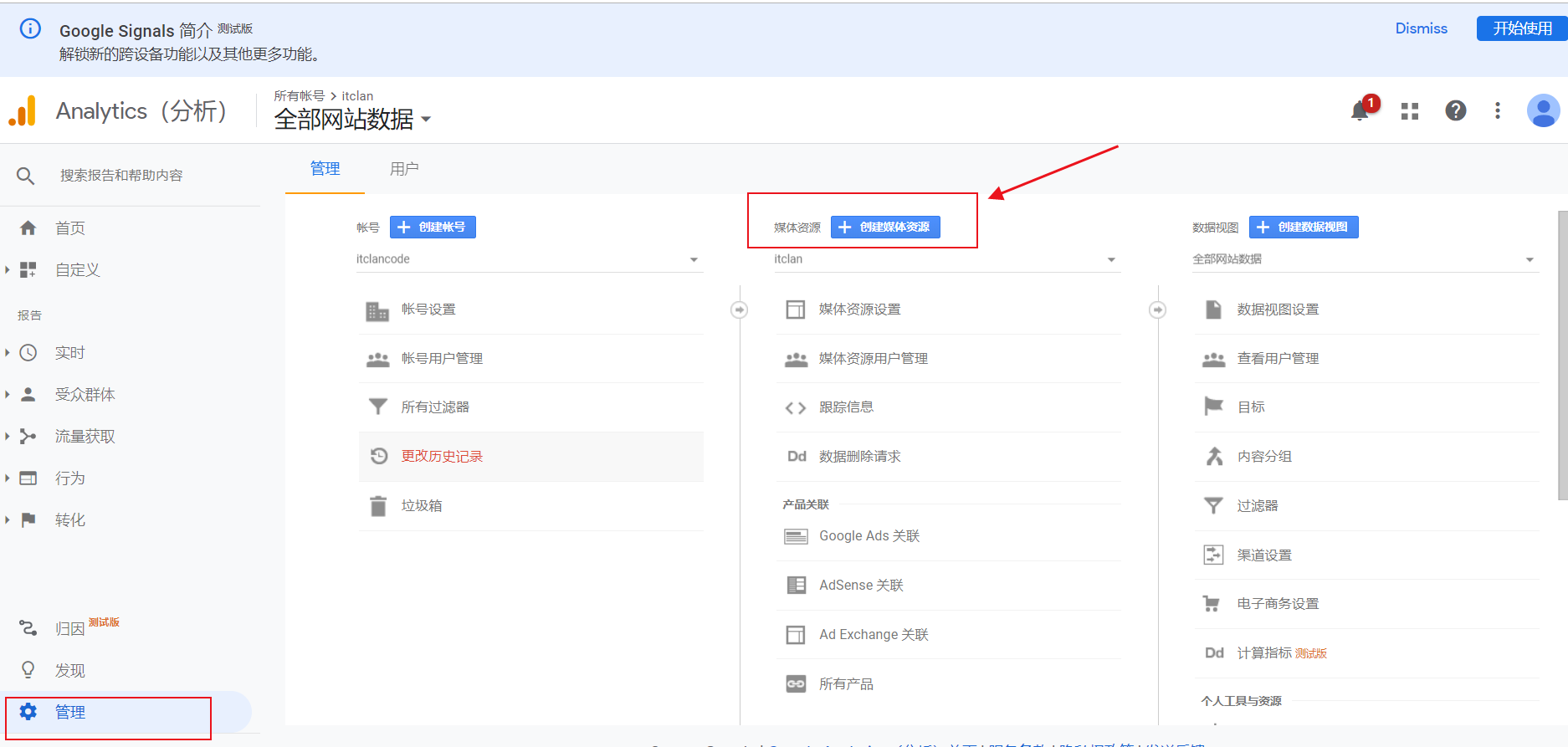This screenshot has width=1568, height=747.
Task: Click the 创建帐号 button
Action: tap(433, 227)
